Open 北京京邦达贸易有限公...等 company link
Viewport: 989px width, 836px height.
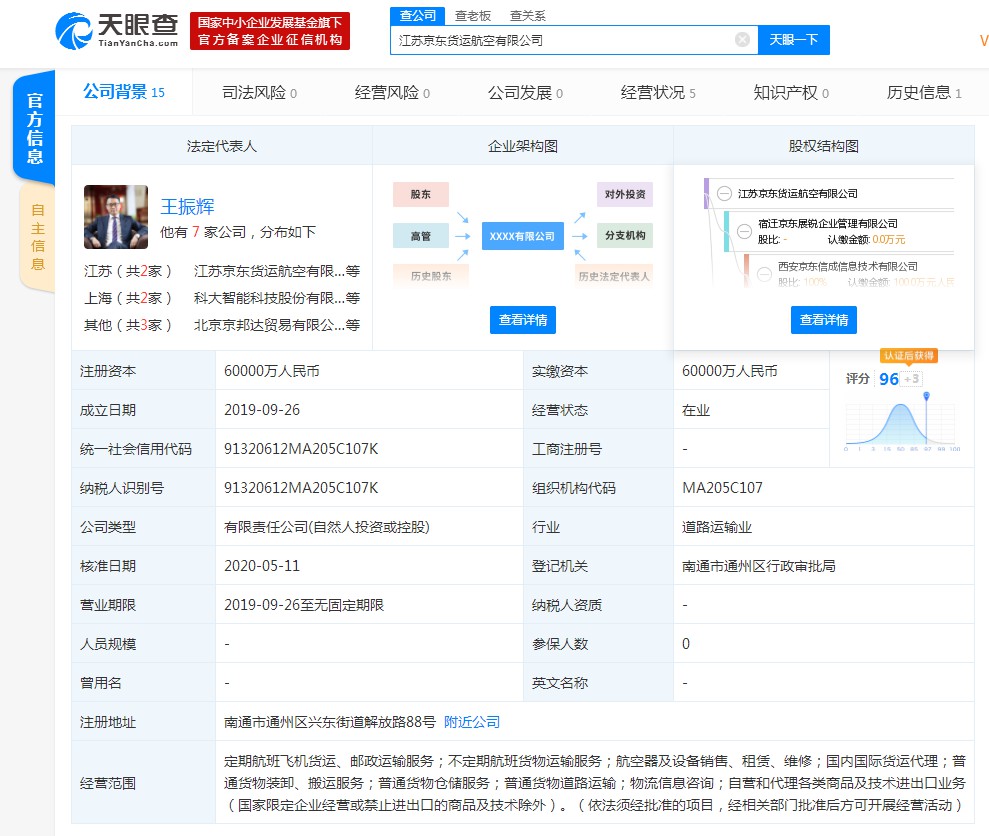pyautogui.click(x=277, y=325)
